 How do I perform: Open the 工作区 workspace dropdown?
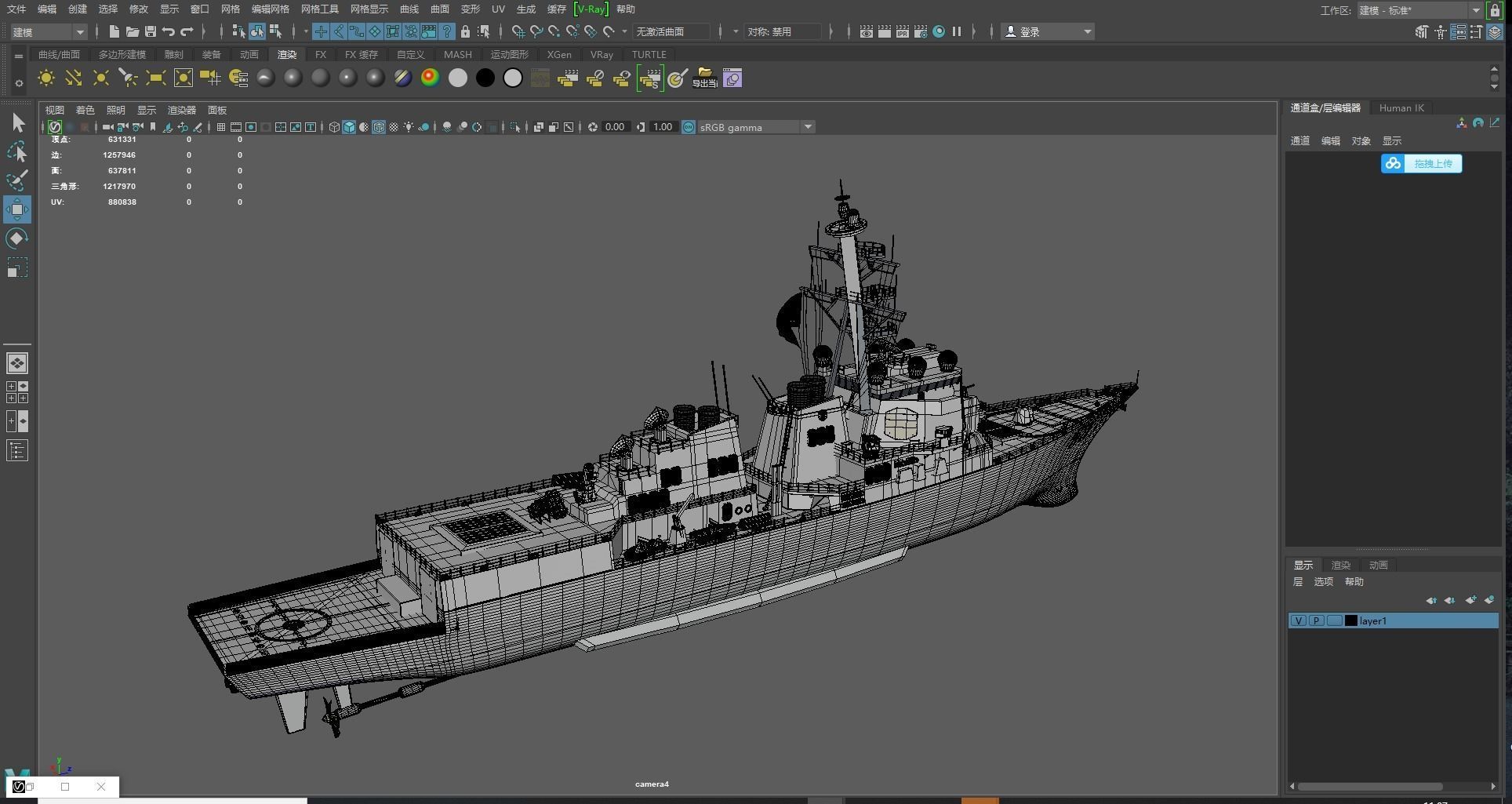point(1419,10)
